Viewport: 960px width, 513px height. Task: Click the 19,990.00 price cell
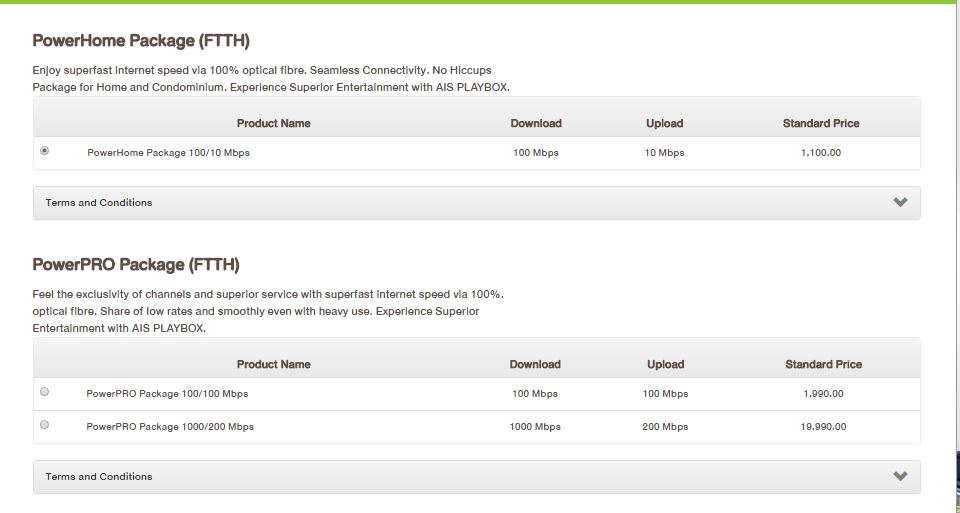tap(823, 427)
